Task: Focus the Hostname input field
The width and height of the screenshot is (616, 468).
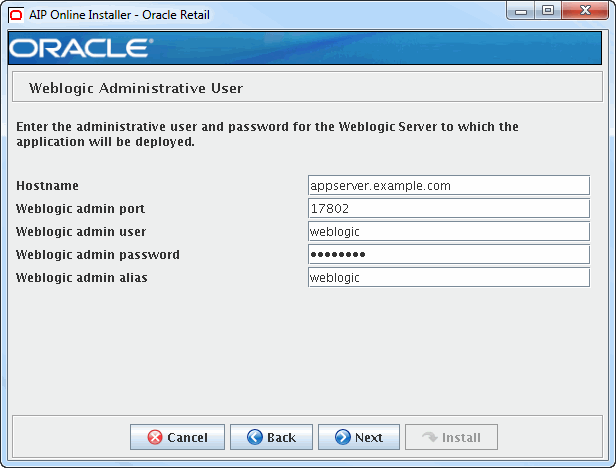Action: pos(449,185)
